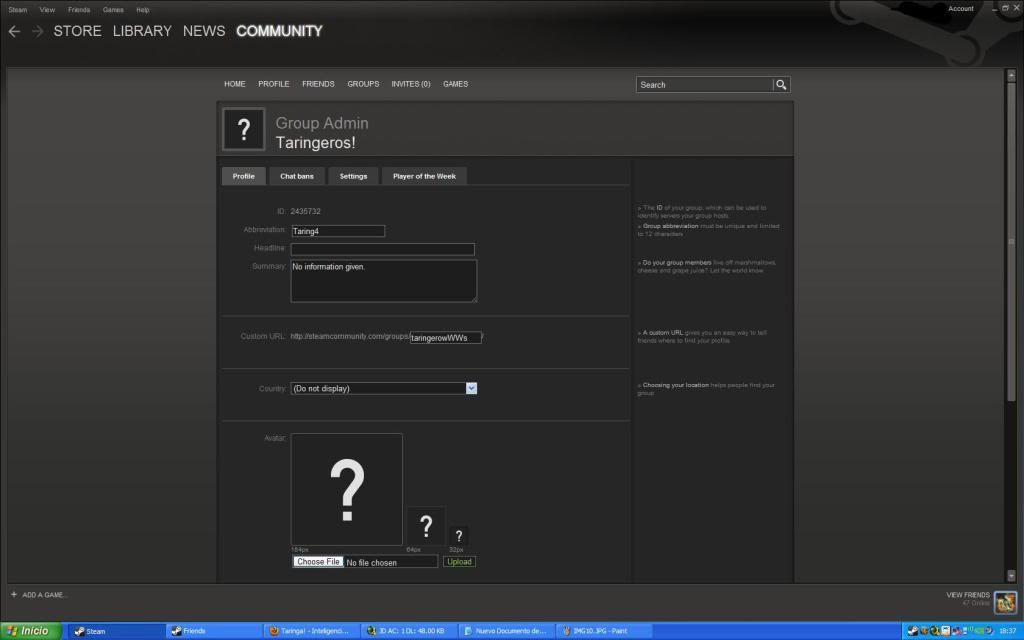Click the Custom URL input field

(446, 338)
